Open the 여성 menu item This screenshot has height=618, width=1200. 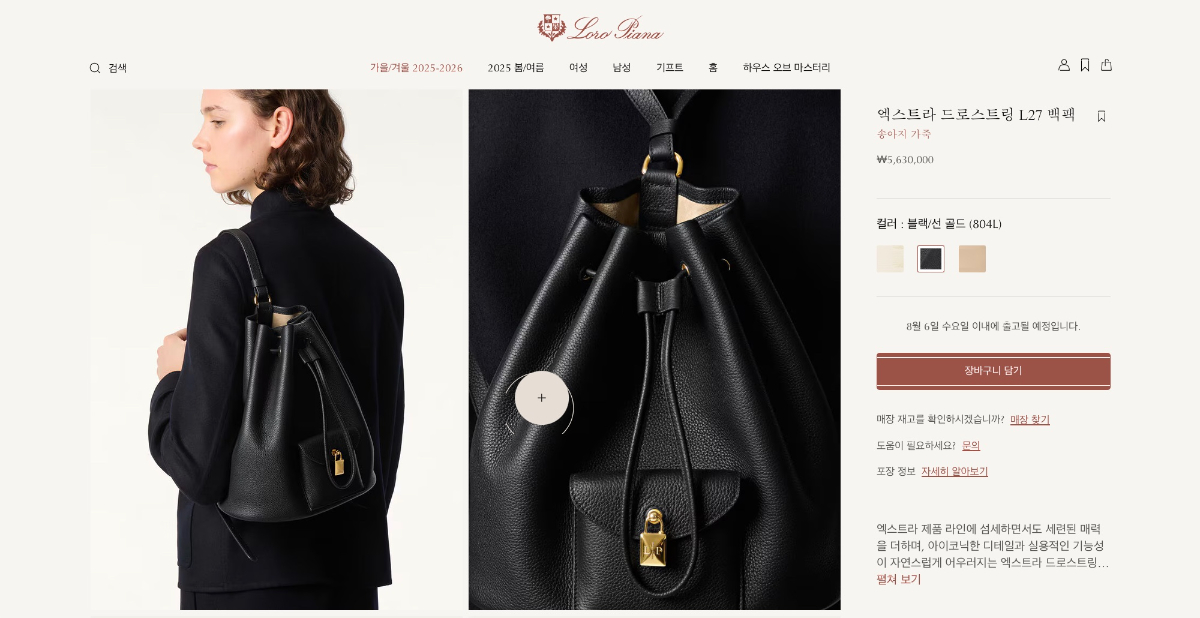click(578, 68)
